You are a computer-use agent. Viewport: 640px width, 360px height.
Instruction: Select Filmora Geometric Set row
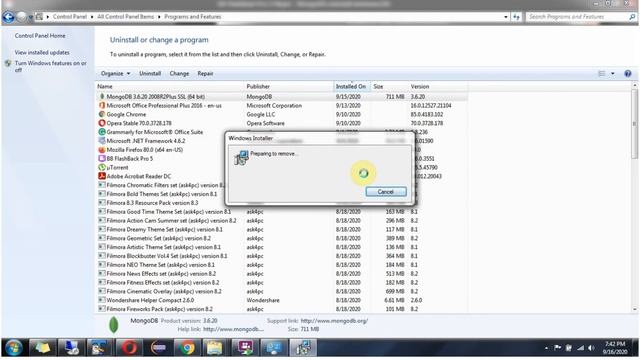point(282,238)
